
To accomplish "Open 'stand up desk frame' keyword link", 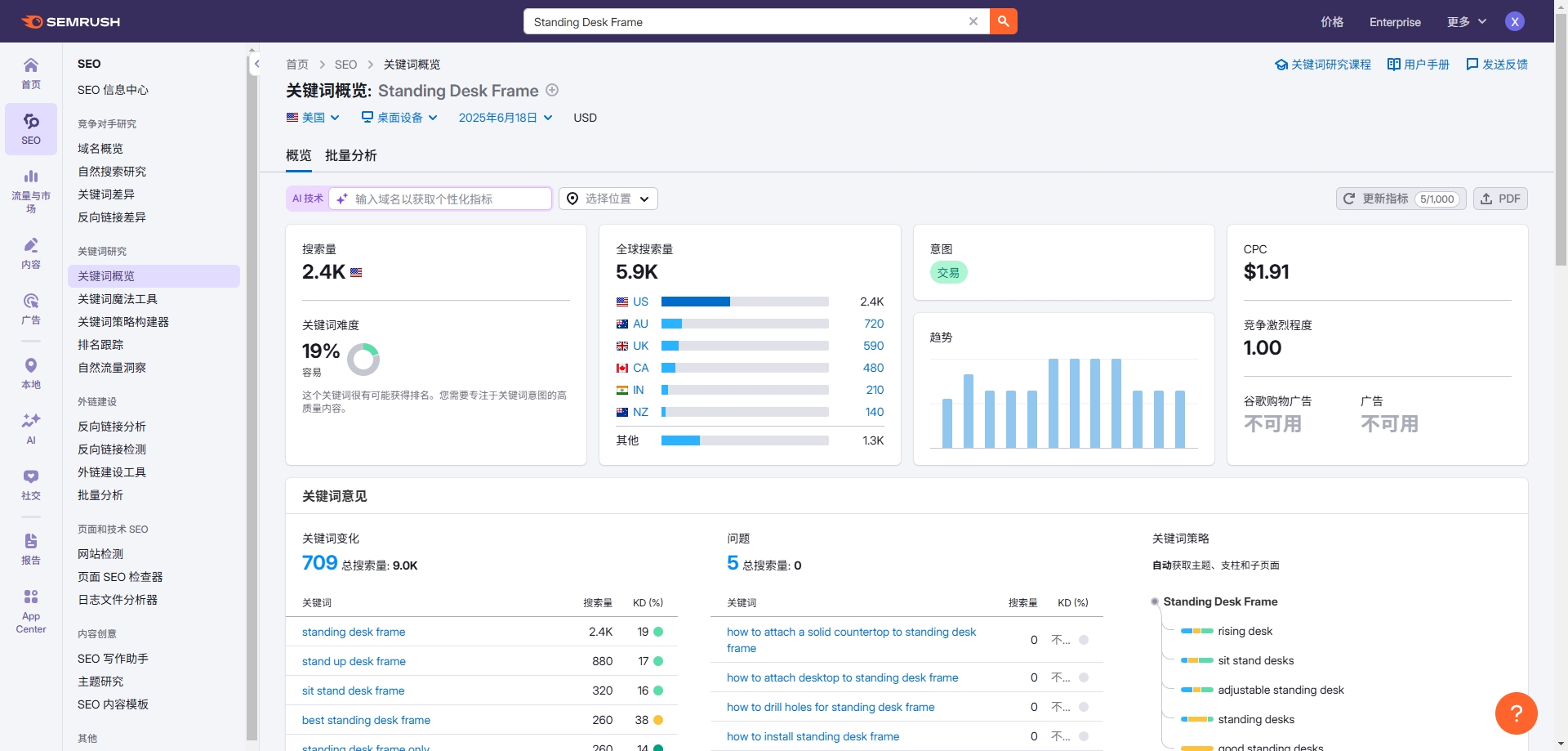I will point(354,661).
